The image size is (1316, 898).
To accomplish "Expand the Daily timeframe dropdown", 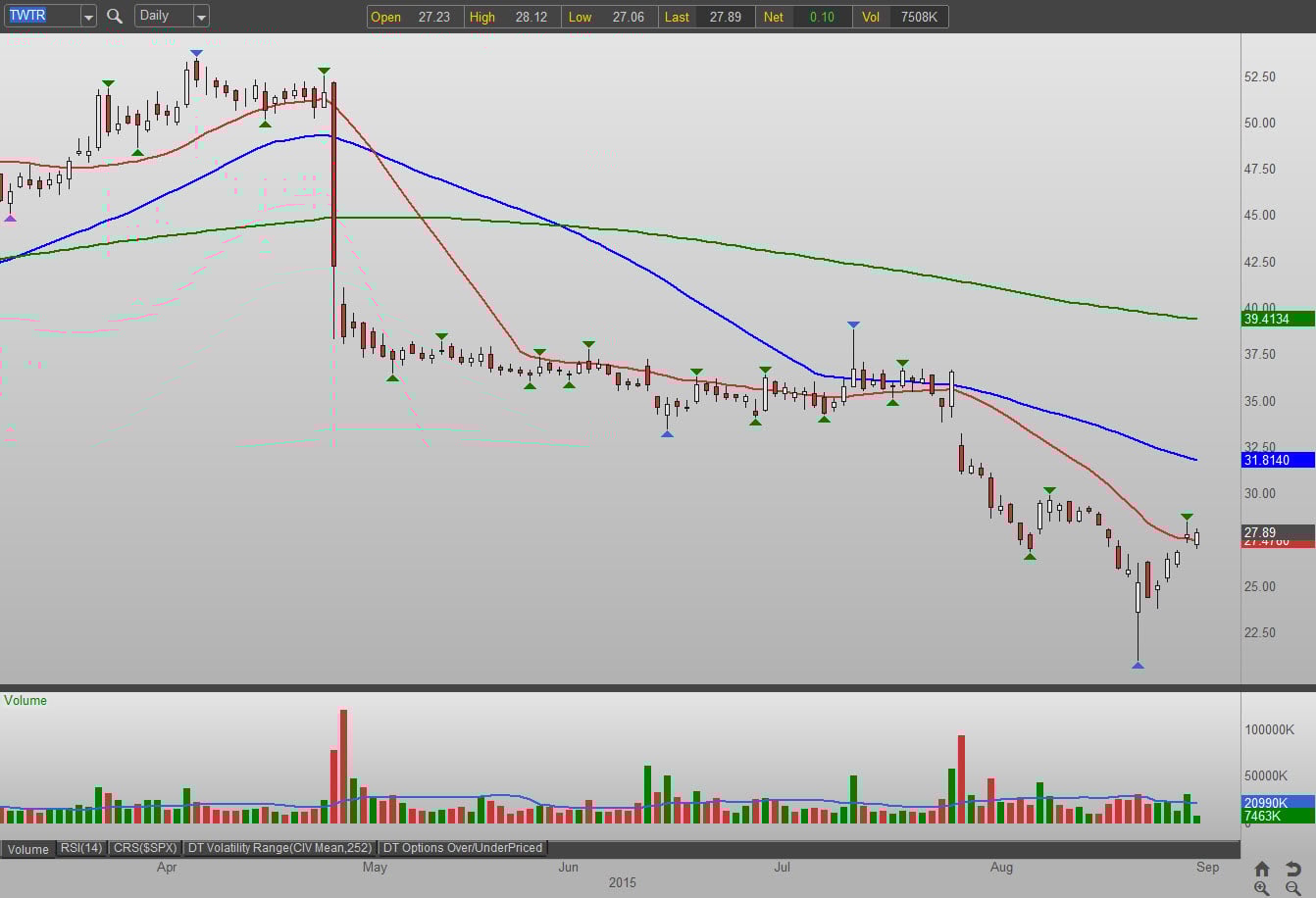I will pyautogui.click(x=200, y=17).
